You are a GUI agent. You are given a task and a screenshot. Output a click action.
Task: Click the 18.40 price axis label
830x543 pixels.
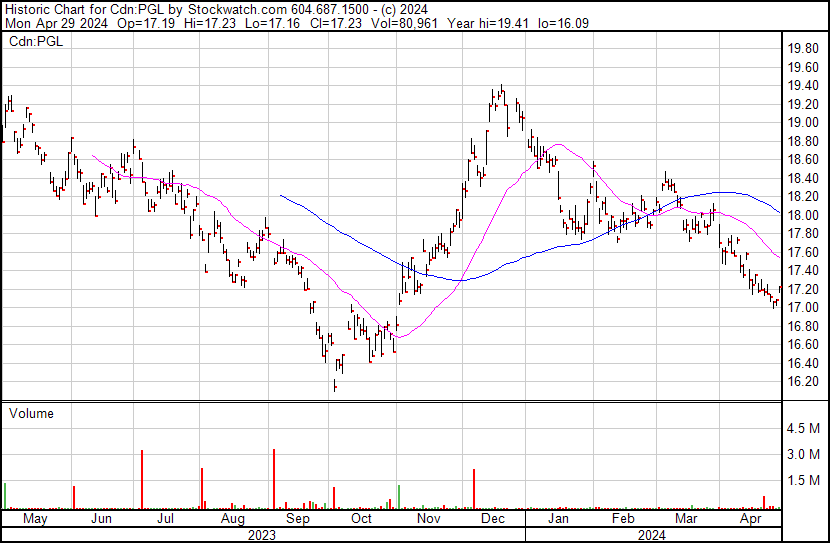coord(803,178)
